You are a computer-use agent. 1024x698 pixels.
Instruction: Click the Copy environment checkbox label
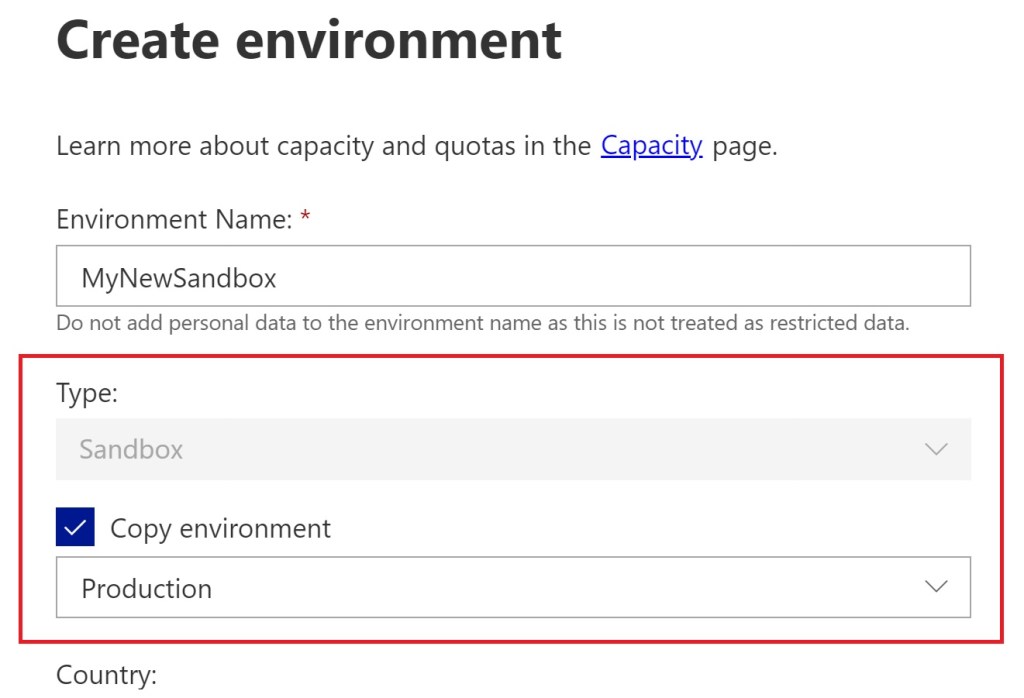coord(220,528)
